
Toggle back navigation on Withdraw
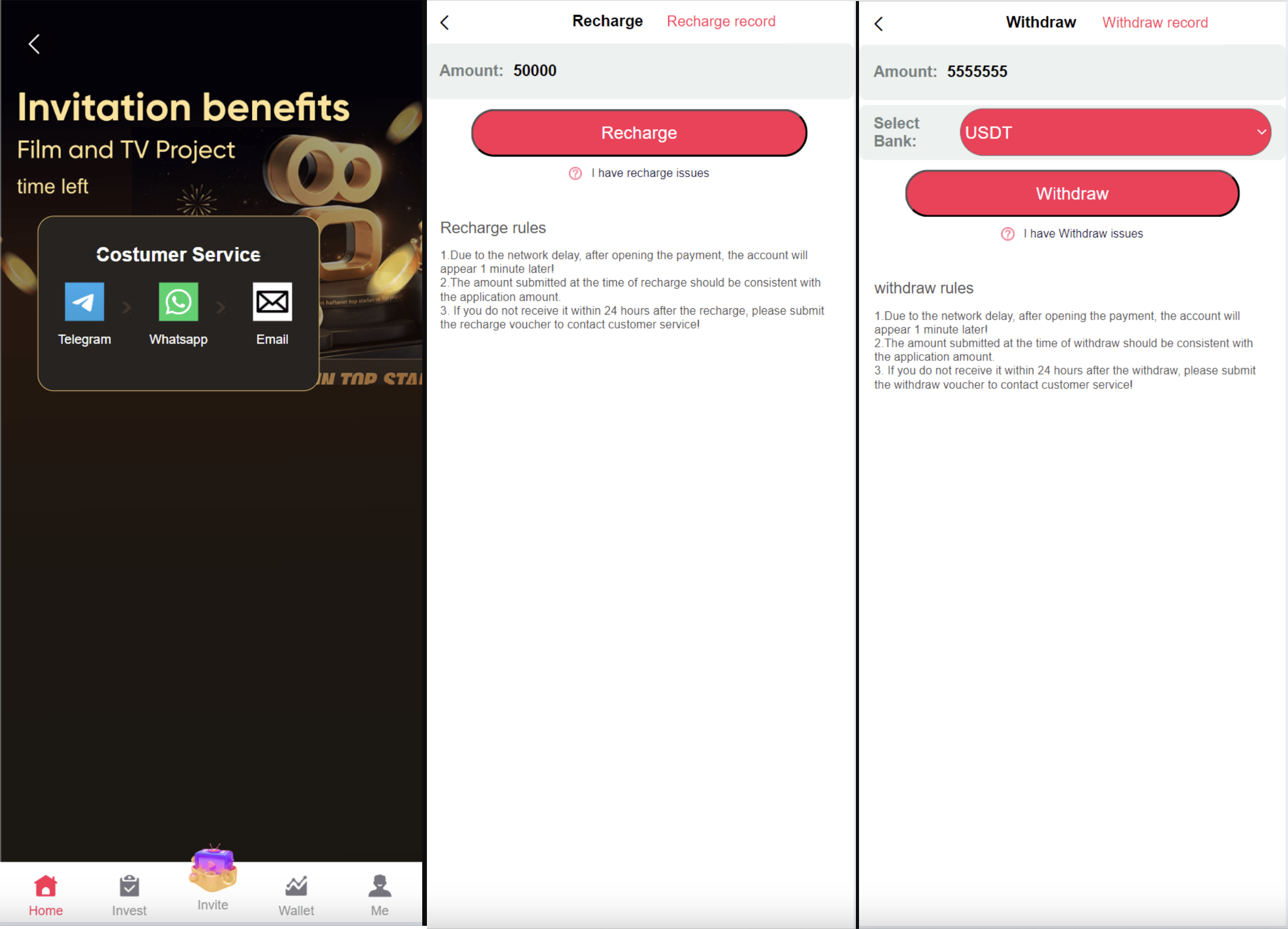point(880,23)
